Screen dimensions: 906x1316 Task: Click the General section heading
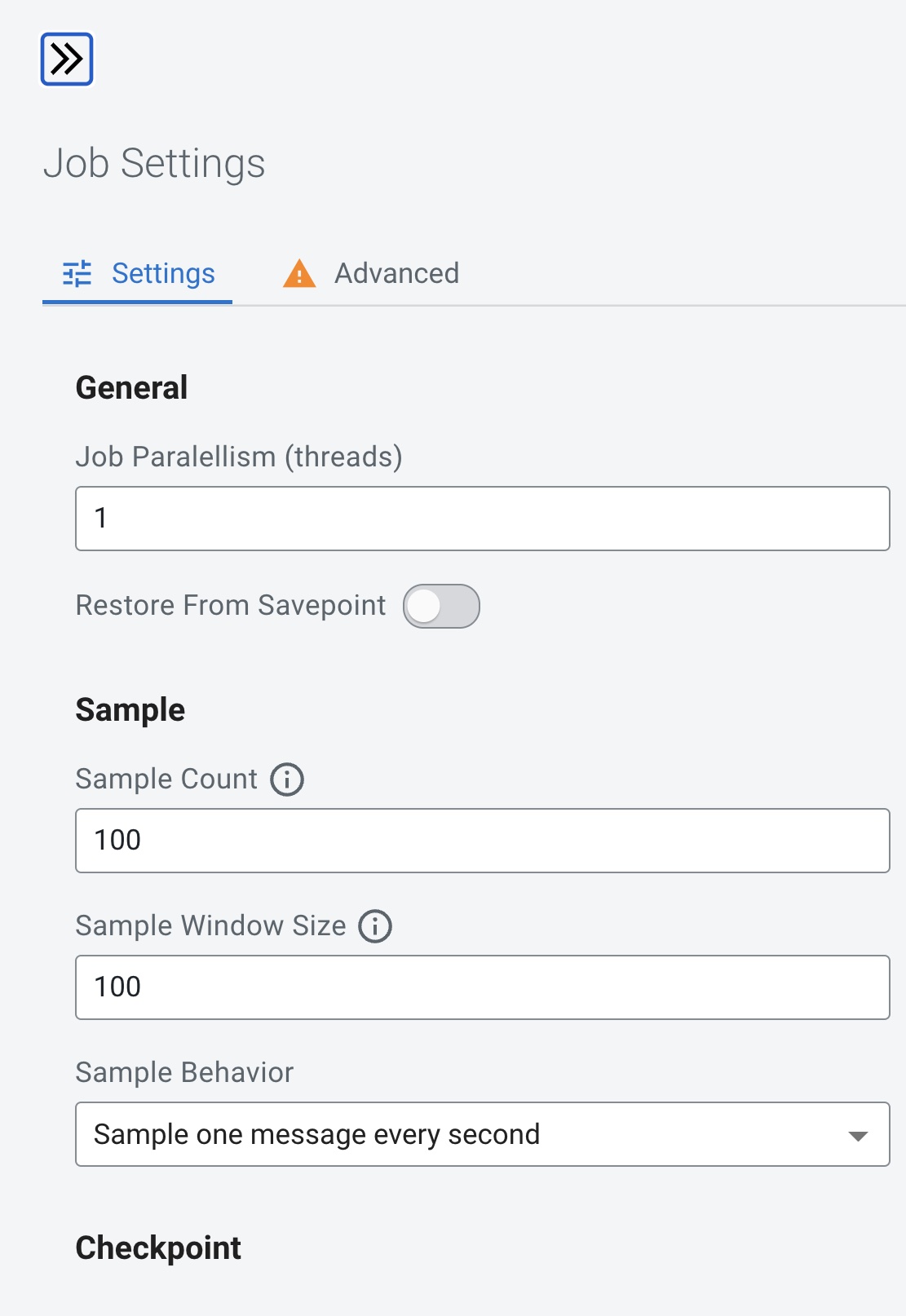point(131,388)
